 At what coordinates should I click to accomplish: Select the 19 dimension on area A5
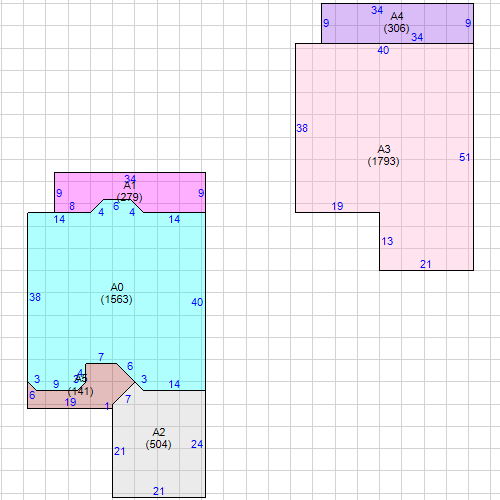click(70, 402)
